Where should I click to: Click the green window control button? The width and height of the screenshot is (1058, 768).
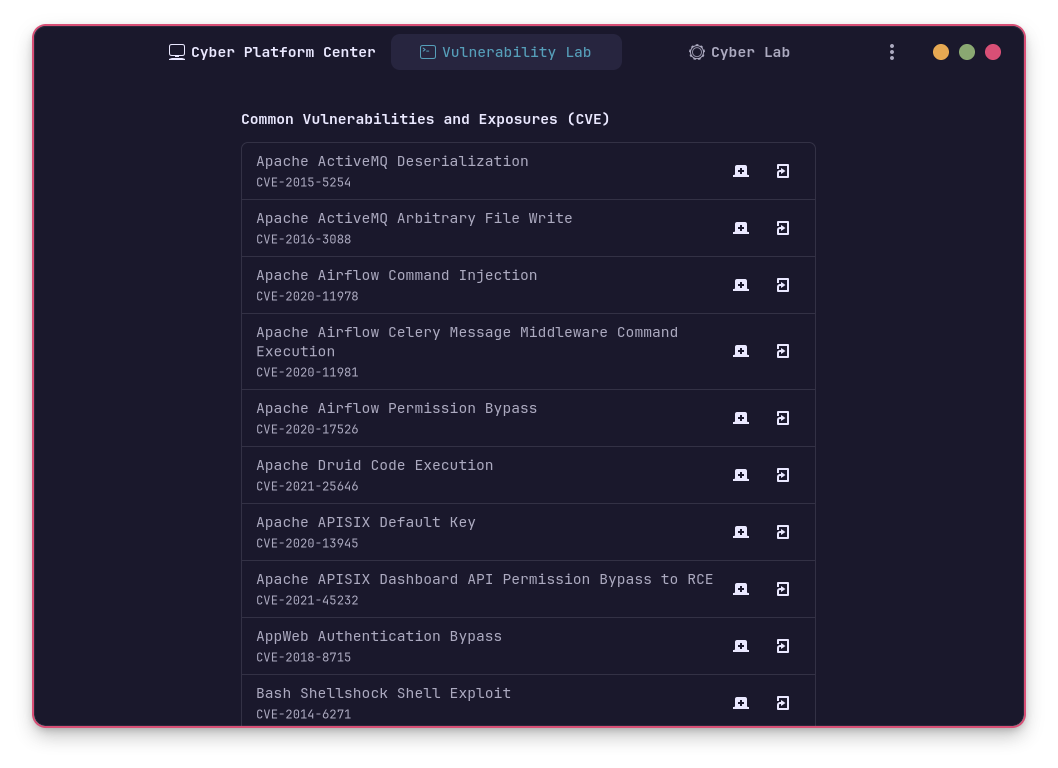pyautogui.click(x=967, y=52)
